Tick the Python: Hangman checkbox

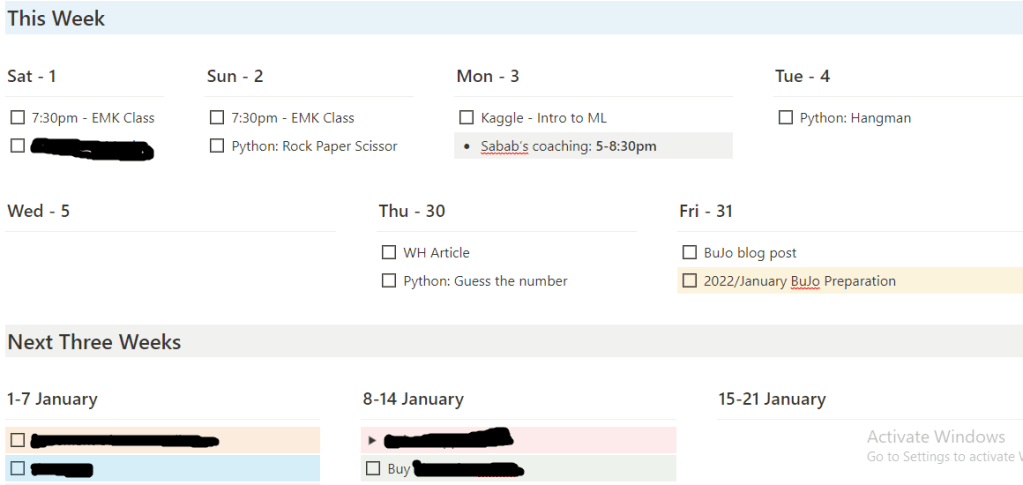[x=786, y=118]
